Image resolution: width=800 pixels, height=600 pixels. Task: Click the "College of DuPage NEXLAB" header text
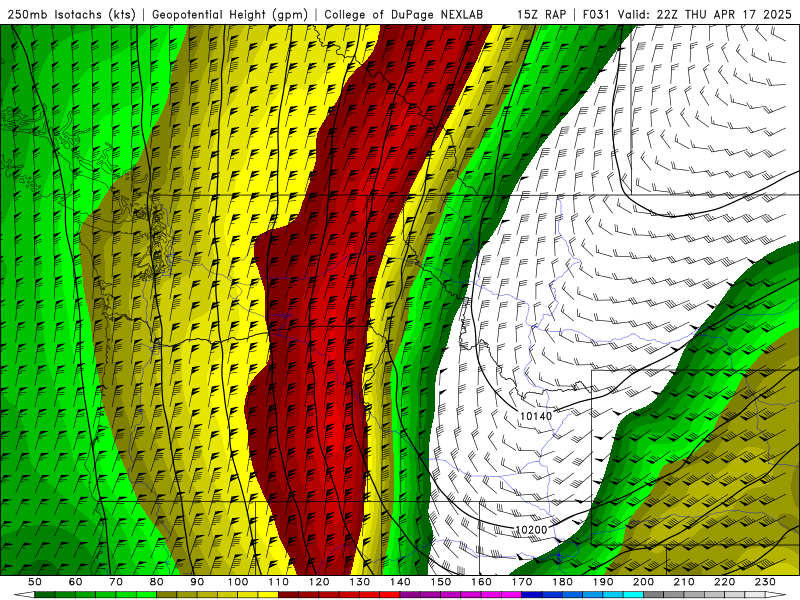[x=404, y=15]
